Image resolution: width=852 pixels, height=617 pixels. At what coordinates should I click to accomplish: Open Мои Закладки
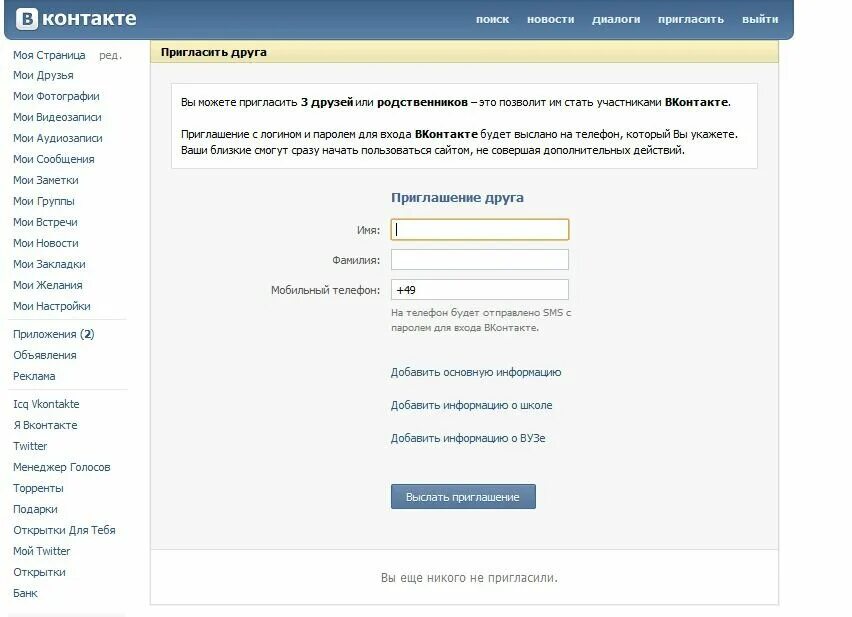point(49,265)
